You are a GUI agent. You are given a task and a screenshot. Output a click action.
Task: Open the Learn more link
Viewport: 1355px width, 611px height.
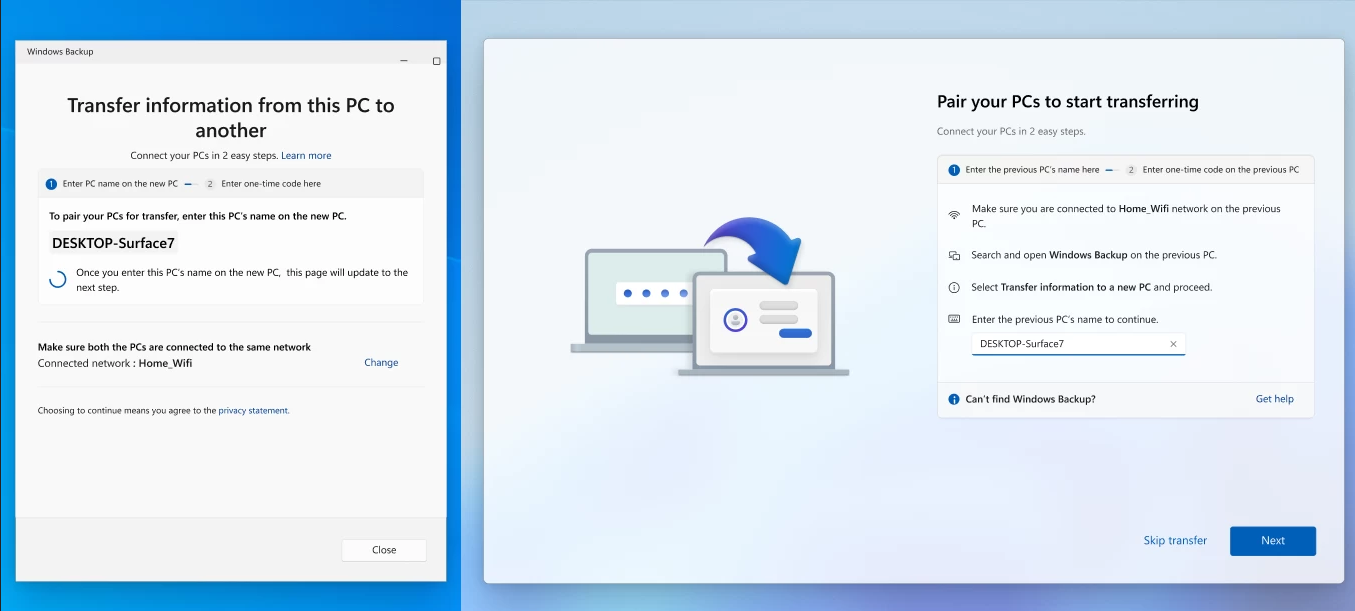(x=306, y=156)
